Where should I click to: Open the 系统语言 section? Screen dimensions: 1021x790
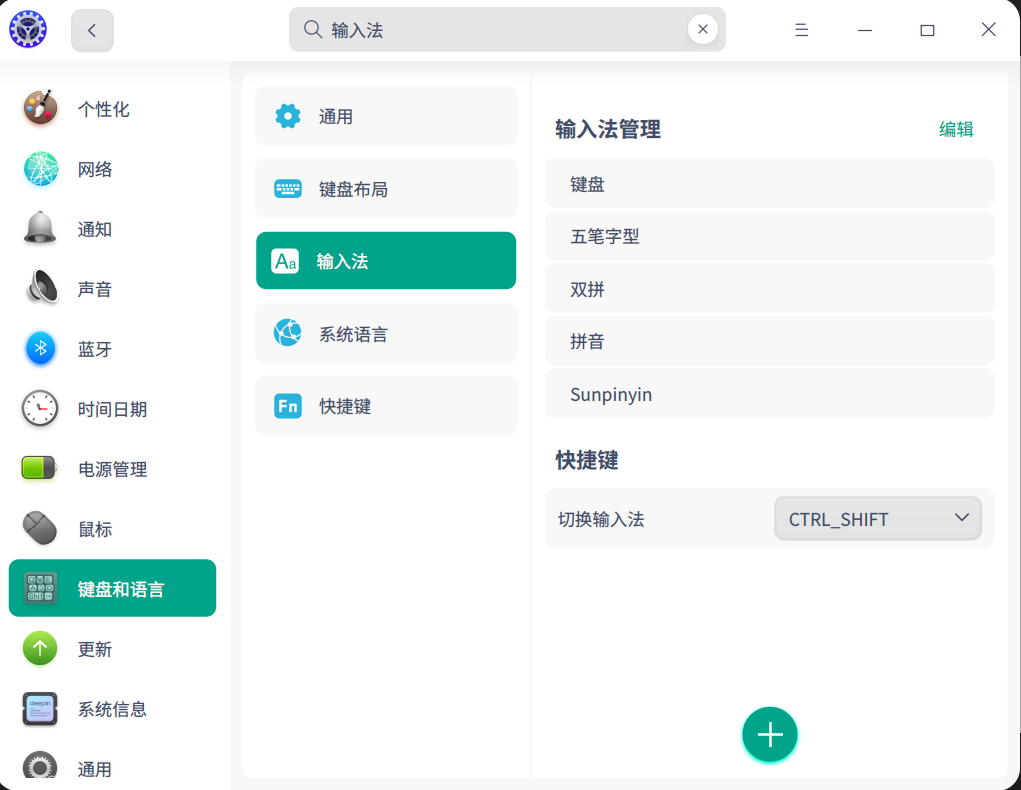pyautogui.click(x=386, y=334)
